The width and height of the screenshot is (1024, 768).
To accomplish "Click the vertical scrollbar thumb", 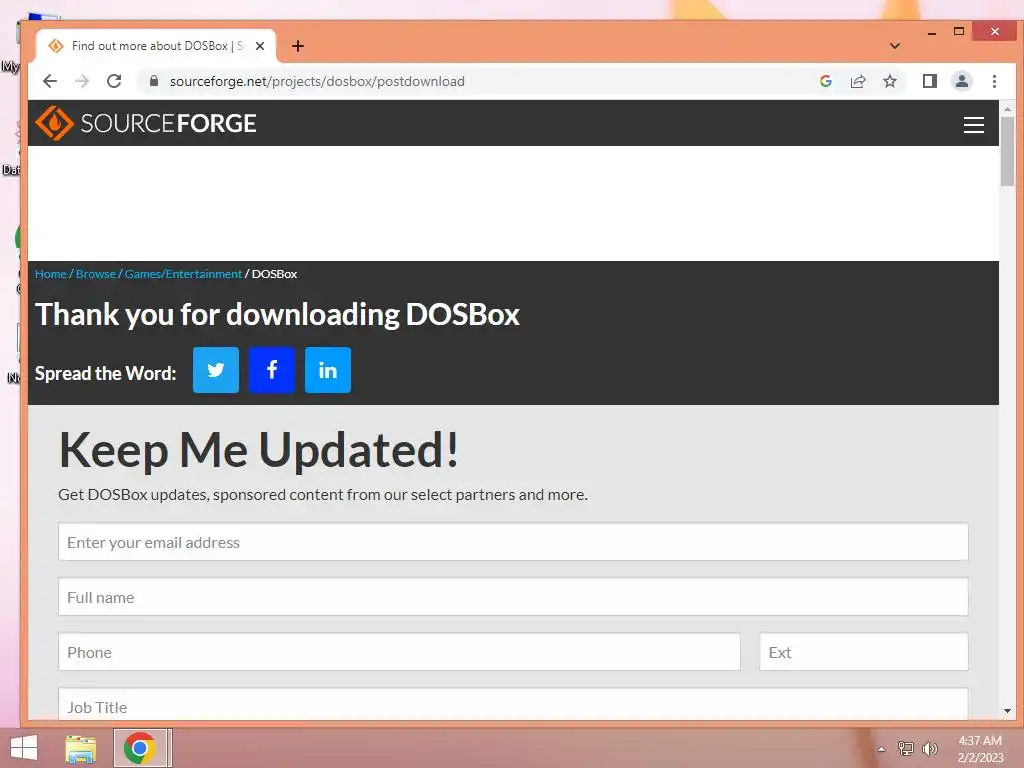I will (1007, 152).
